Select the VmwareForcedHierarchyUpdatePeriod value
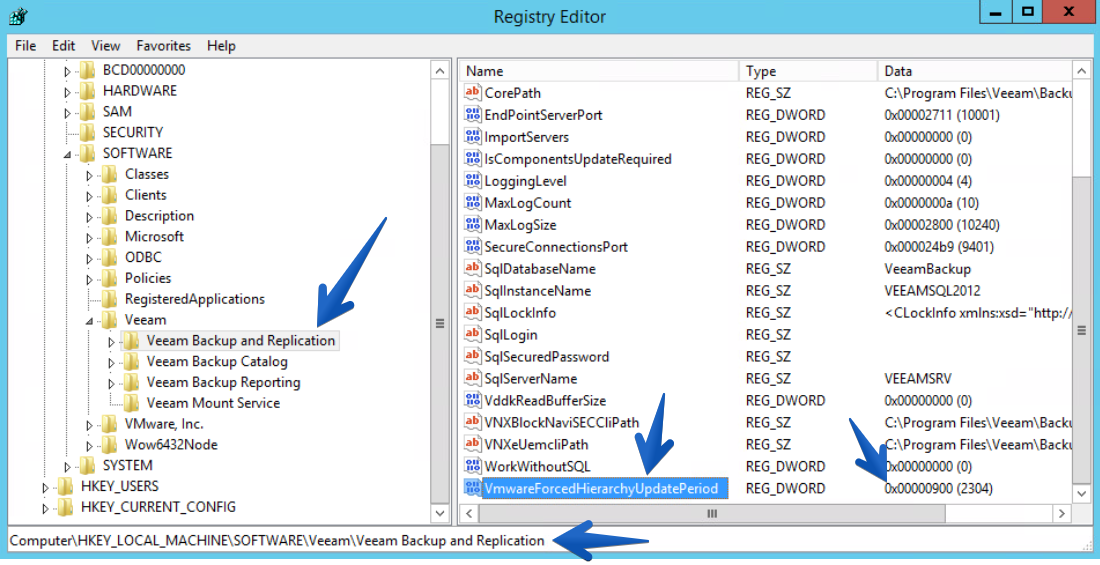This screenshot has height=565, width=1100. pyautogui.click(x=605, y=488)
